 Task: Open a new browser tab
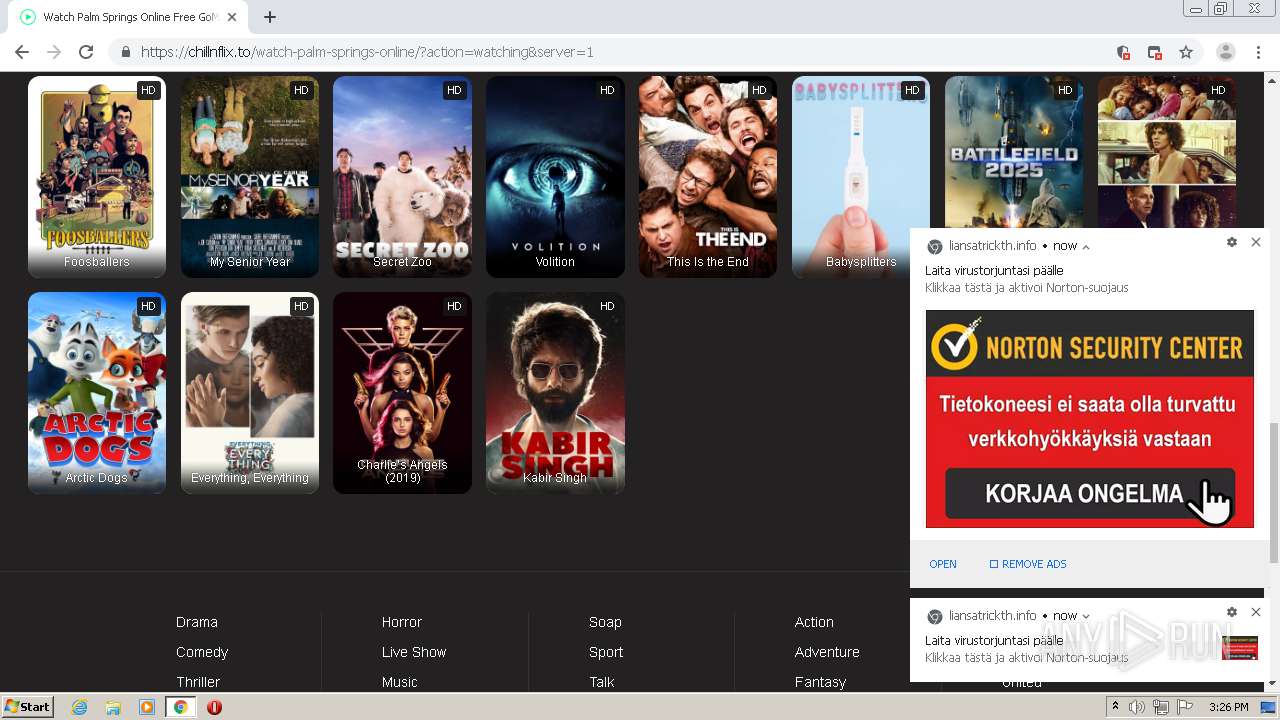point(270,17)
